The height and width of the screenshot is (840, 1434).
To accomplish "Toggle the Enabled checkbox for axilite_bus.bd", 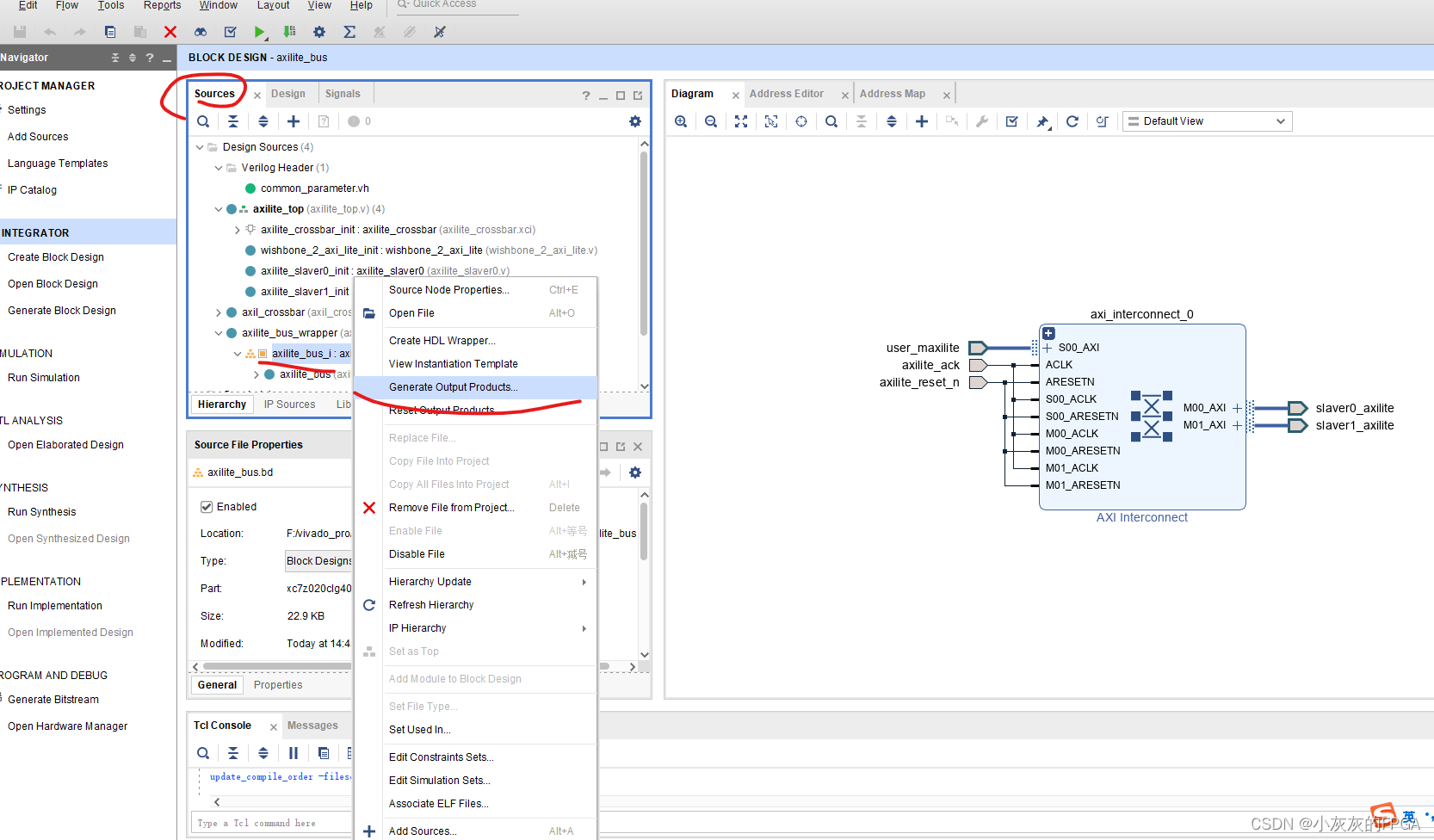I will click(207, 507).
